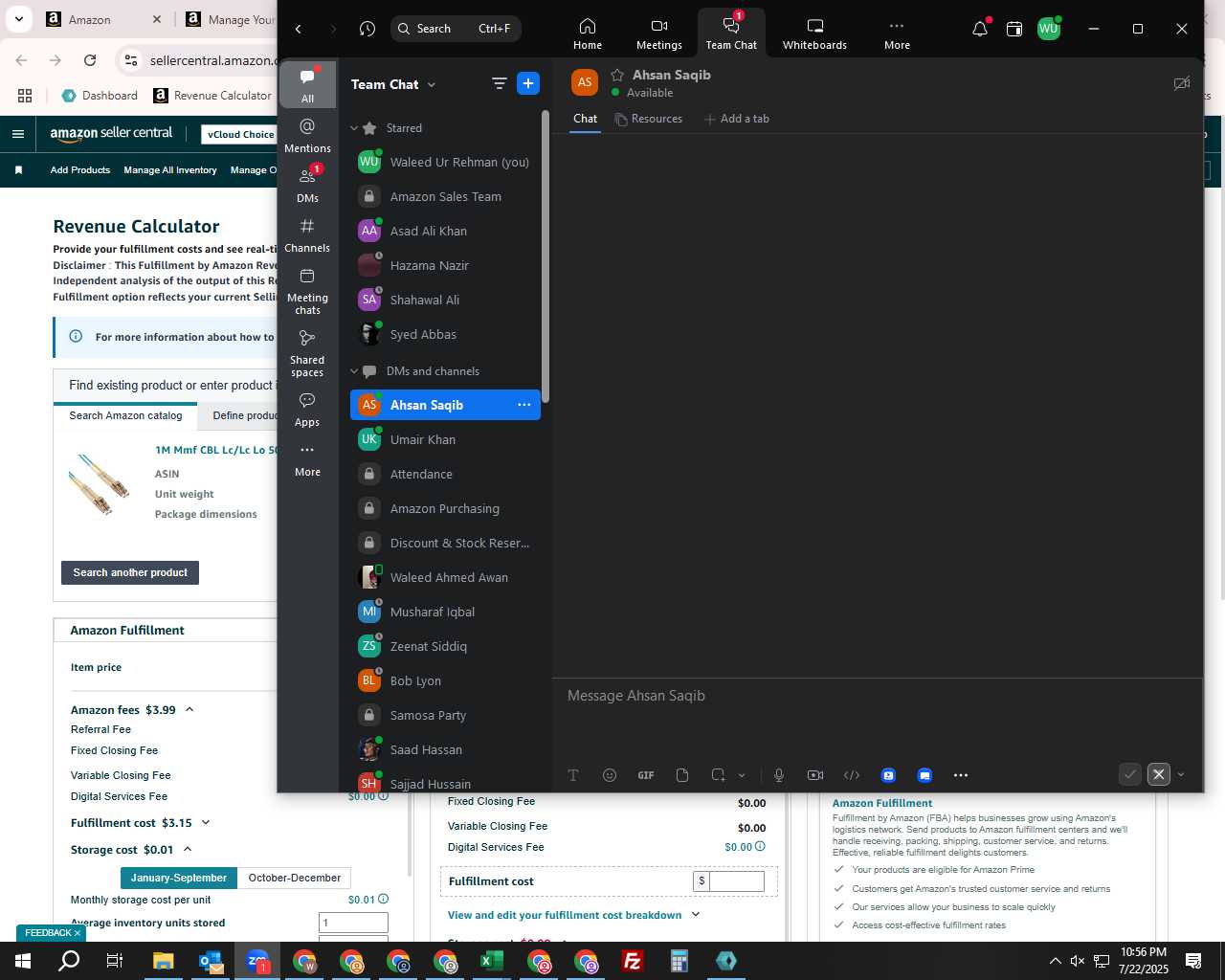Record an audio message with microphone
Image resolution: width=1225 pixels, height=980 pixels.
click(779, 775)
